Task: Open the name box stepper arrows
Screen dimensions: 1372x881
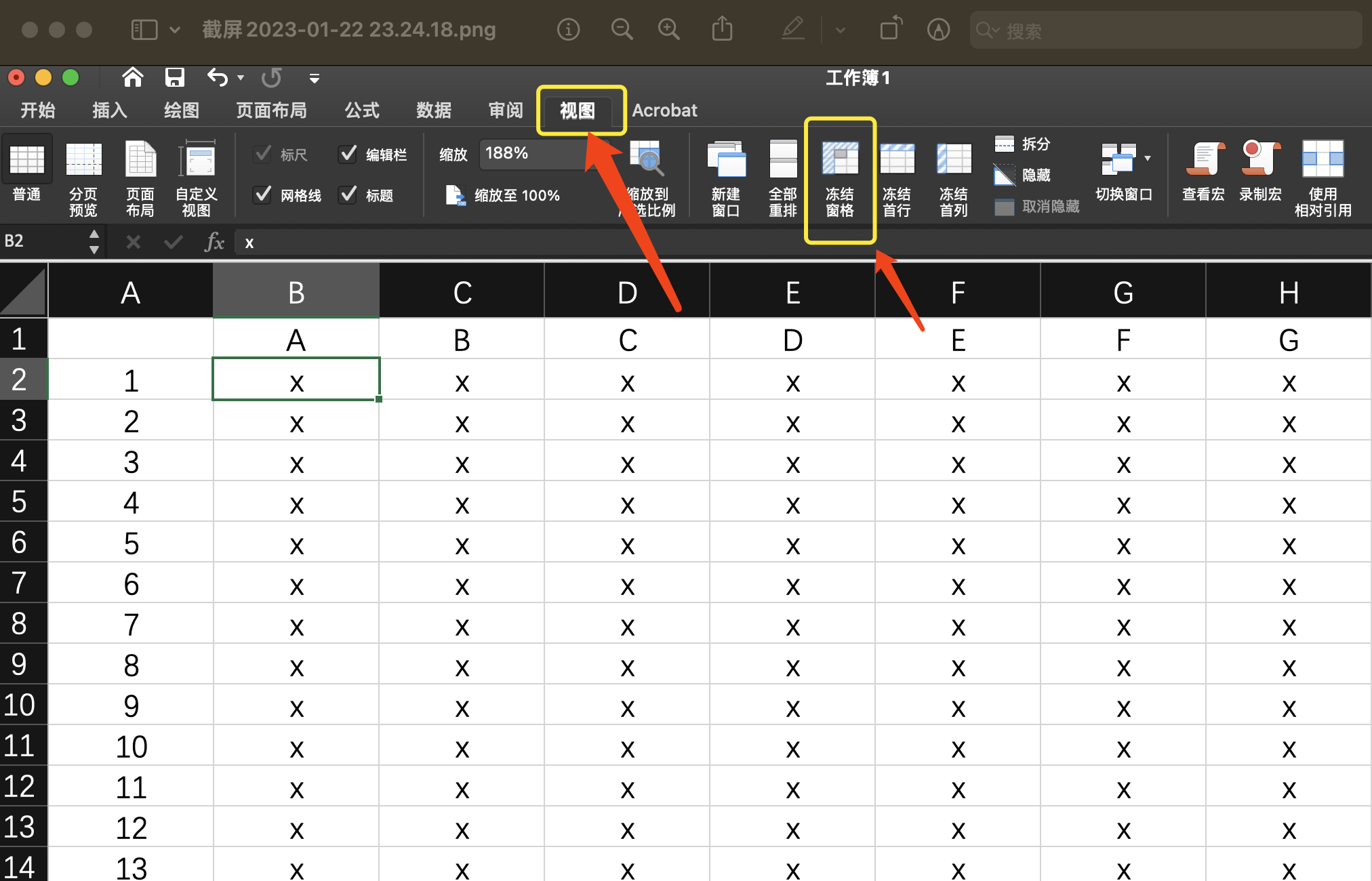Action: point(94,242)
